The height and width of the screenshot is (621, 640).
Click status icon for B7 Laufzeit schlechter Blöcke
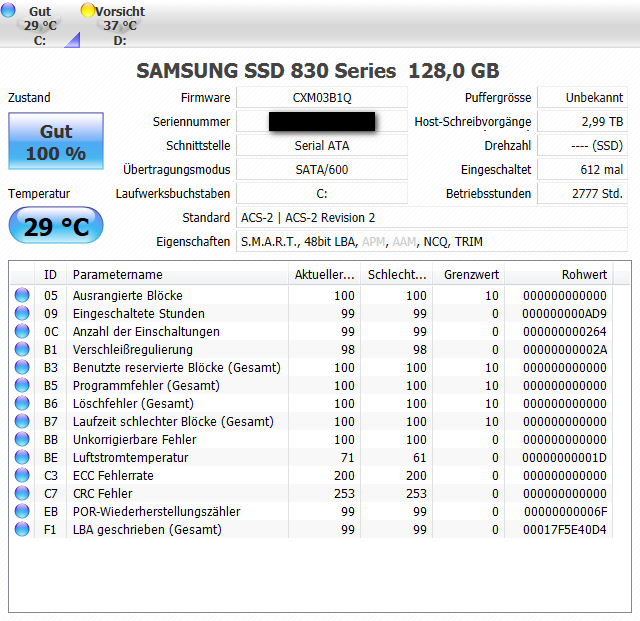tap(22, 421)
